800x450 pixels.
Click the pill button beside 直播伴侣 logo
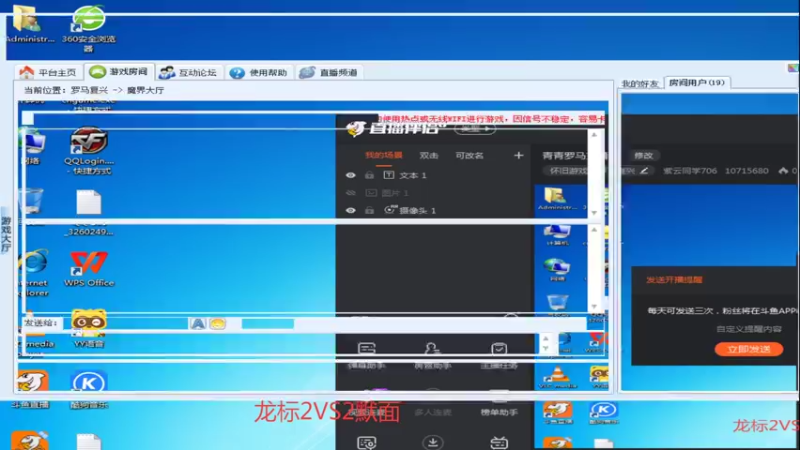tap(474, 129)
